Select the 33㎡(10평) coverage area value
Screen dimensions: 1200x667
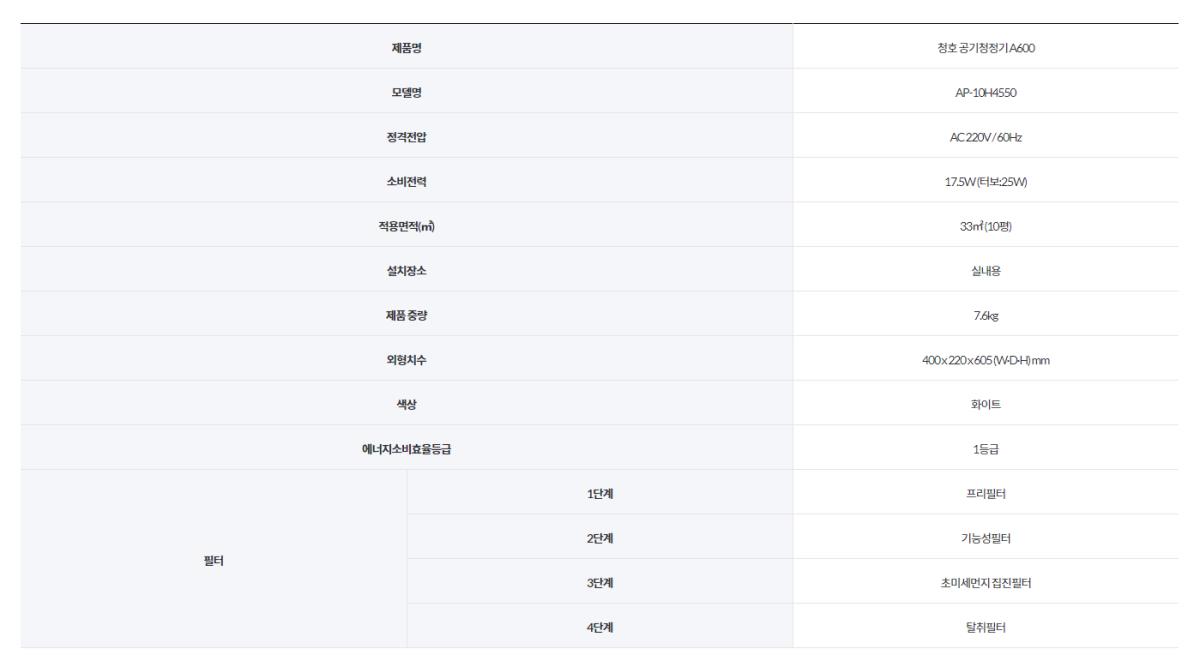985,225
